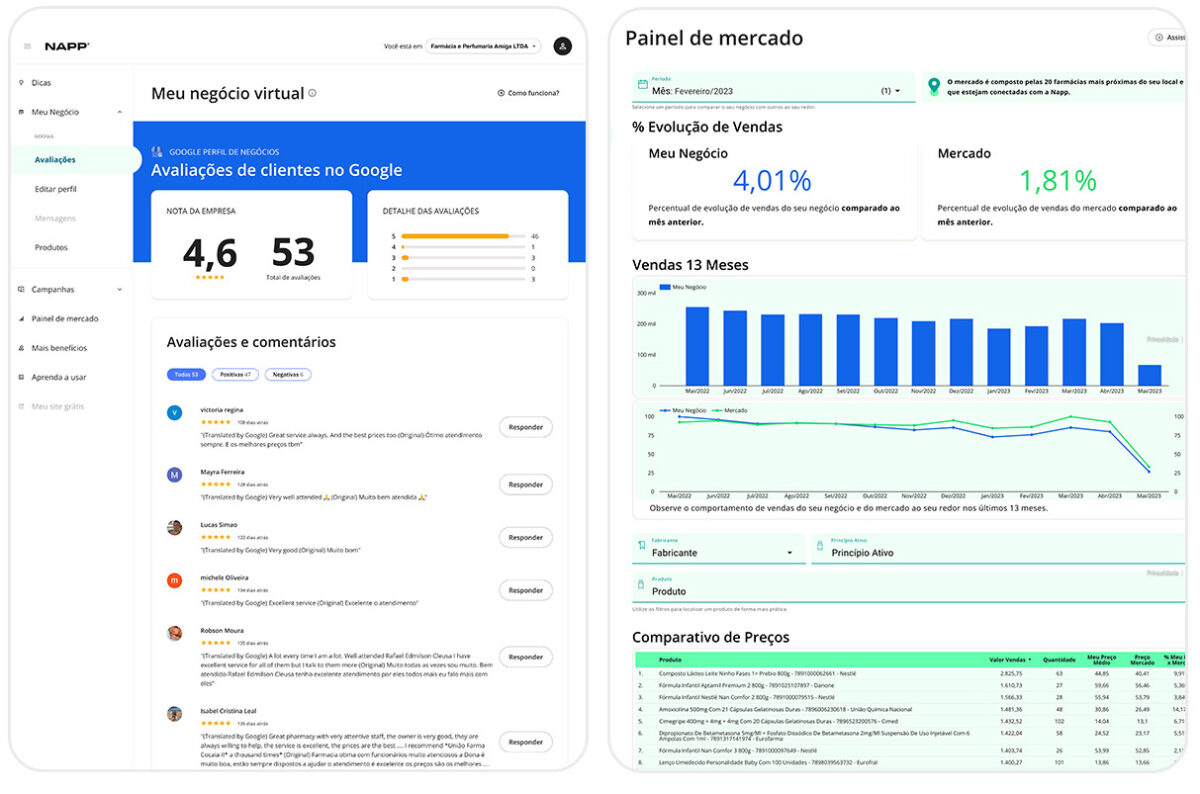Viewport: 1200px width, 794px height.
Task: Open Editar perfil in the sidebar
Action: pos(55,189)
